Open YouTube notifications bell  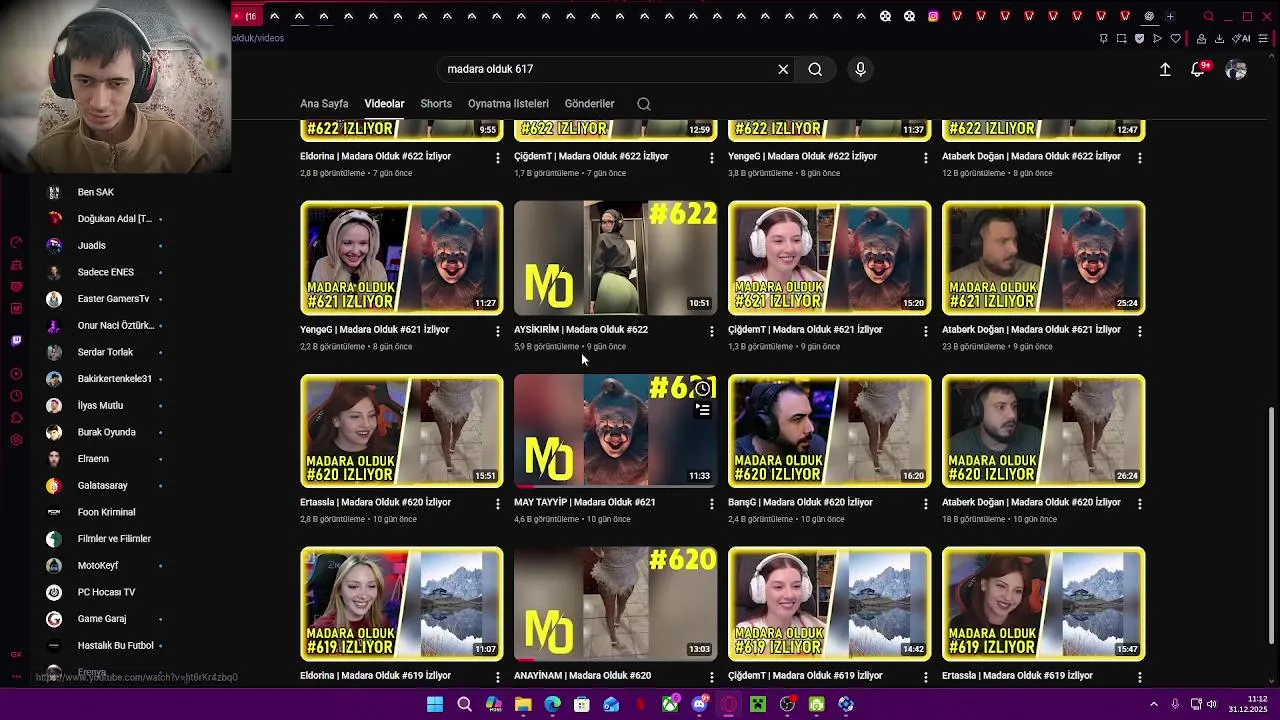pyautogui.click(x=1197, y=69)
